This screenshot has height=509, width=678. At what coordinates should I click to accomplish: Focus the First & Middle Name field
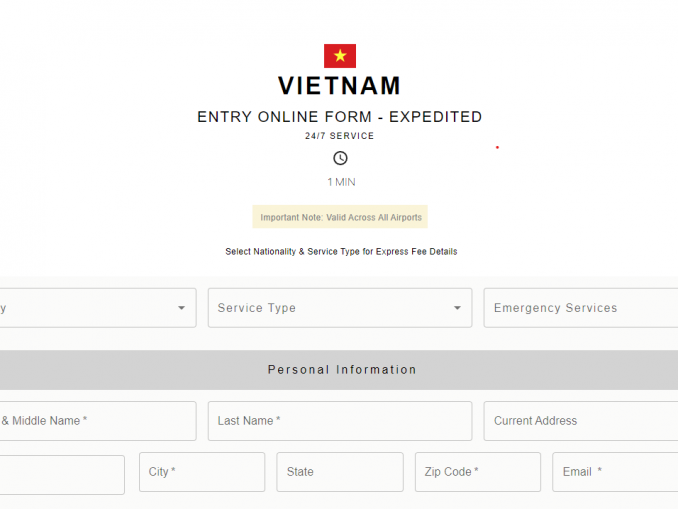98,421
